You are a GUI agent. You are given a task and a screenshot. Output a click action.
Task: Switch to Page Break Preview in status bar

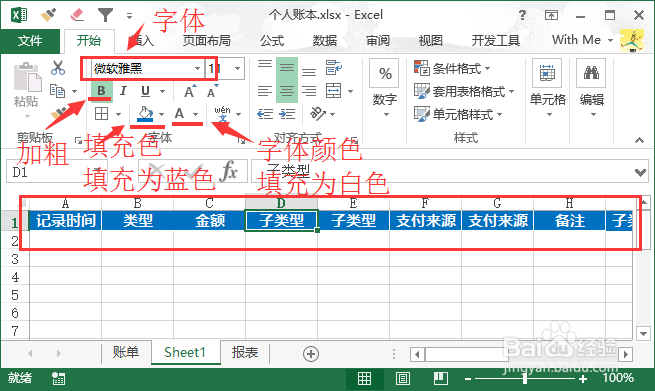(440, 379)
